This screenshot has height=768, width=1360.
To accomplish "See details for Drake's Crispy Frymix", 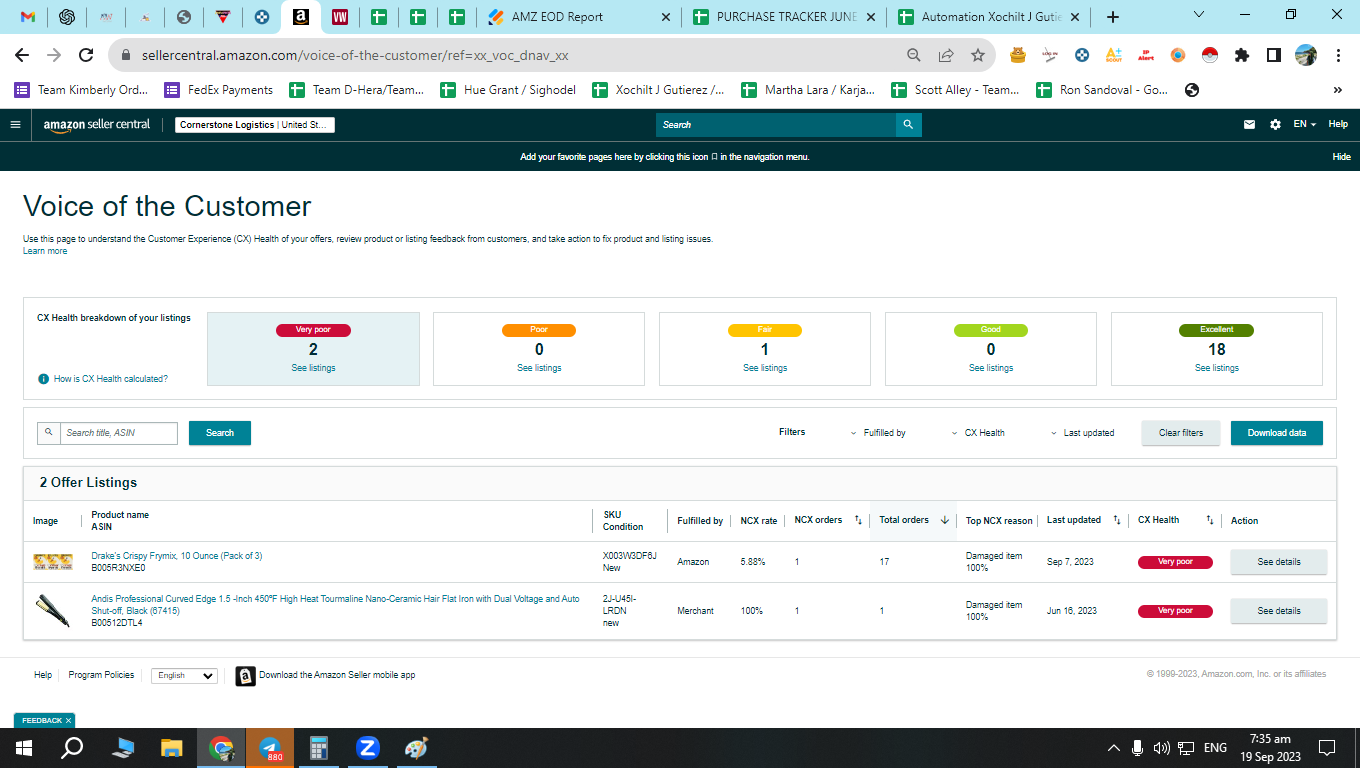I will [x=1279, y=562].
